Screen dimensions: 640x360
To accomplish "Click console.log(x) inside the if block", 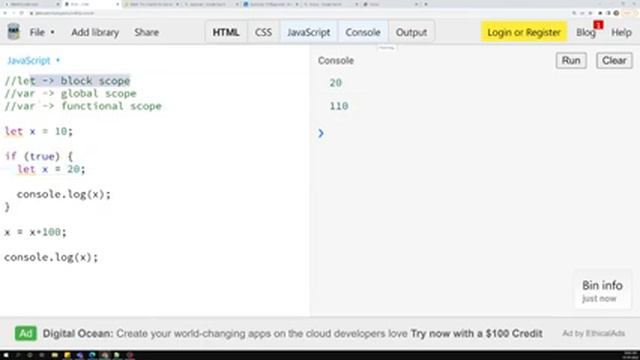I will coord(64,194).
